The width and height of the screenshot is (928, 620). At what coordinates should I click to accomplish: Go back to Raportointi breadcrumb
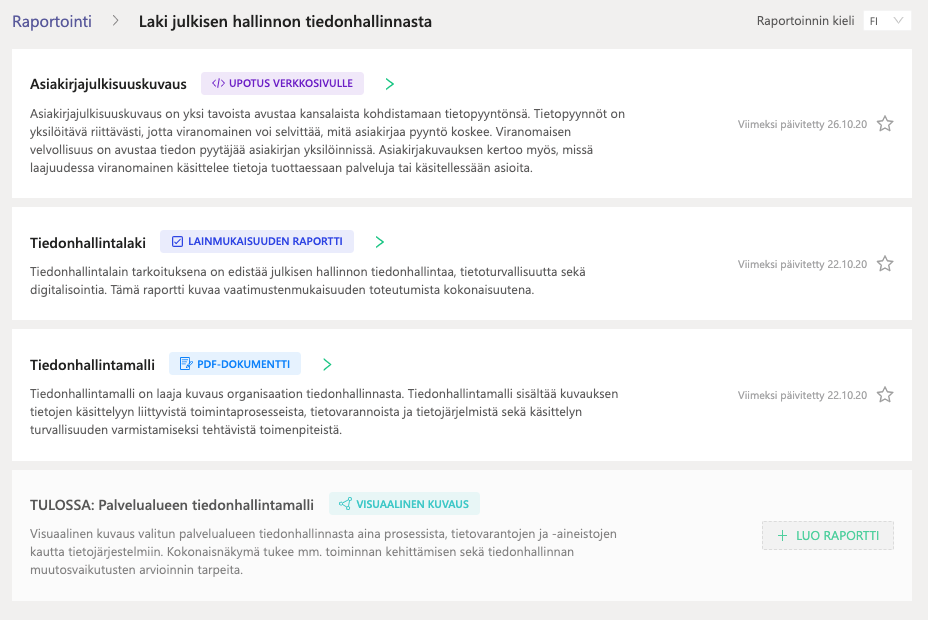tap(52, 21)
